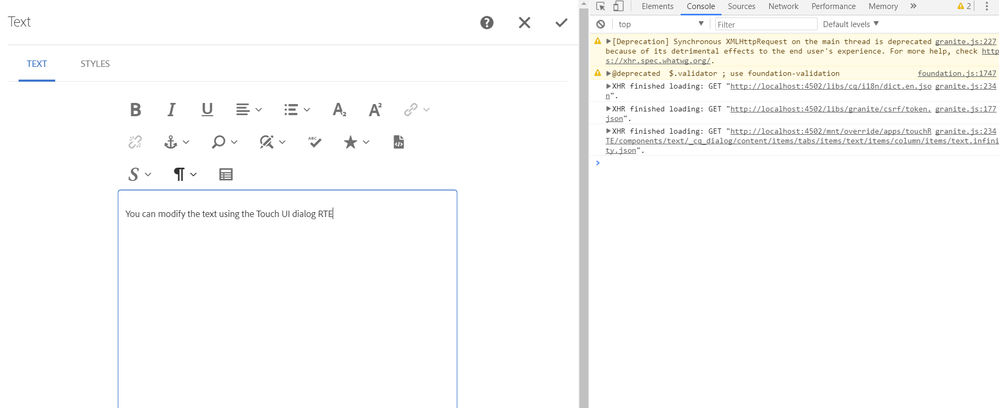Expand the @deprecated validator warning
Viewport: 999px width, 408px height.
[608, 74]
